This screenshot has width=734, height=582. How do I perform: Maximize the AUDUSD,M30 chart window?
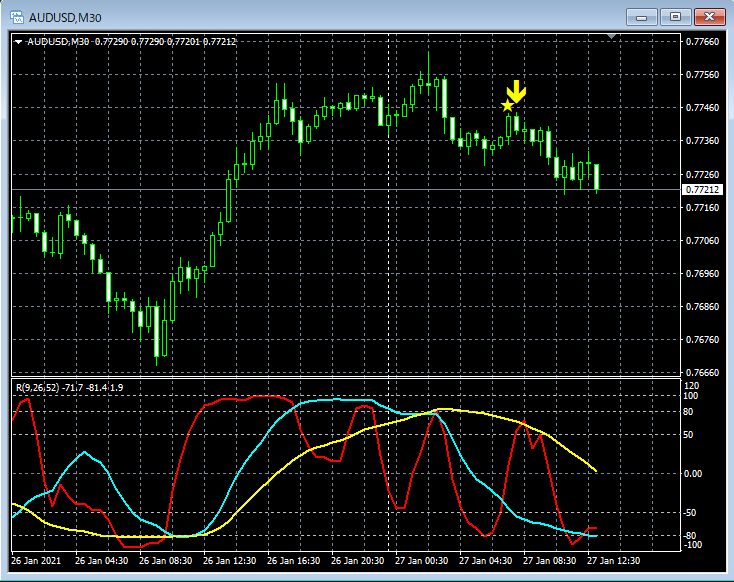(x=675, y=17)
